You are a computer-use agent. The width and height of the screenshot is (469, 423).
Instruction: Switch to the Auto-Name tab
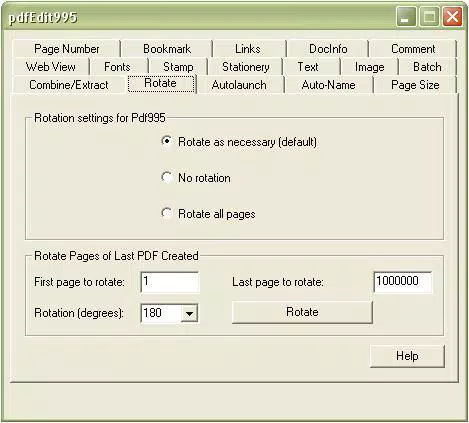coord(328,85)
